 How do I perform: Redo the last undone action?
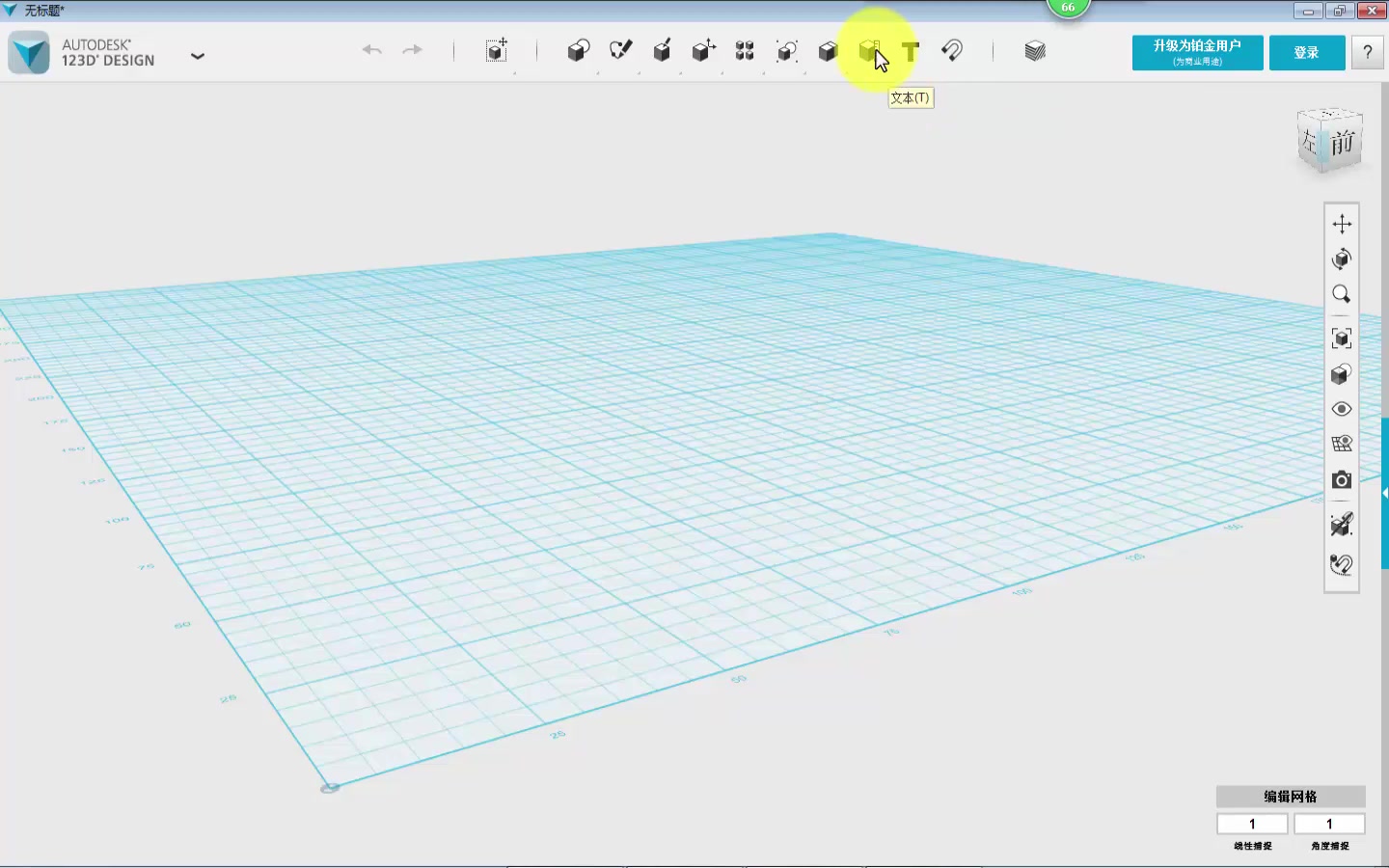(412, 50)
